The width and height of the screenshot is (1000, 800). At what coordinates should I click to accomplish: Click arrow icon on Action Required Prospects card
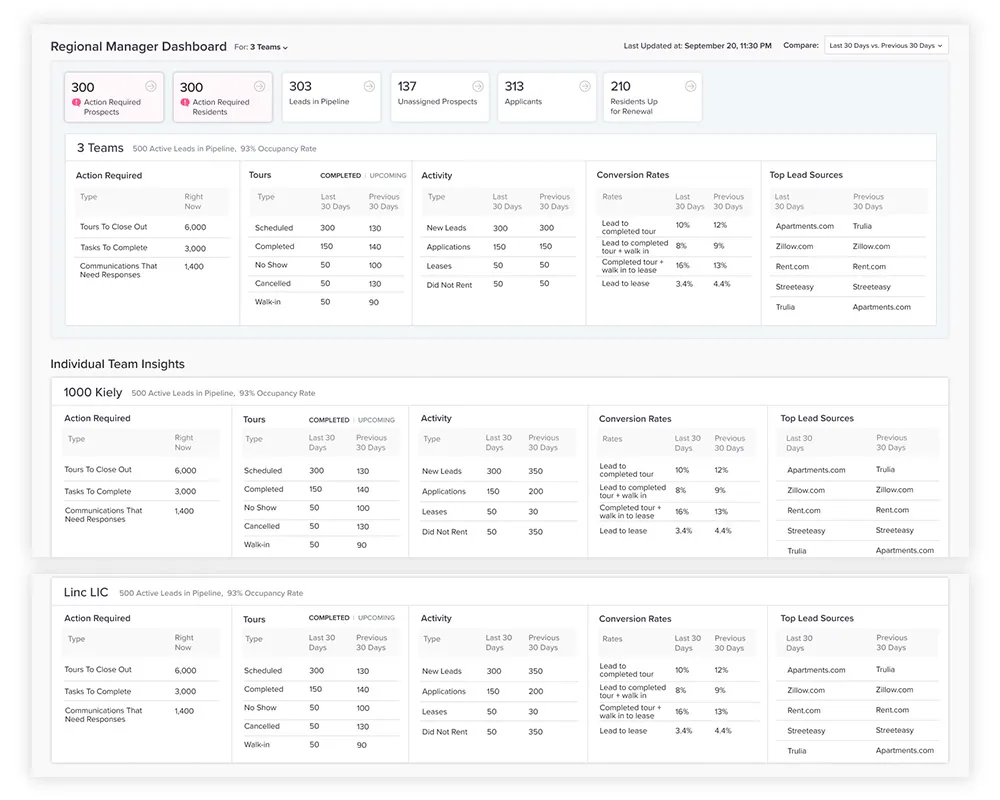click(151, 86)
